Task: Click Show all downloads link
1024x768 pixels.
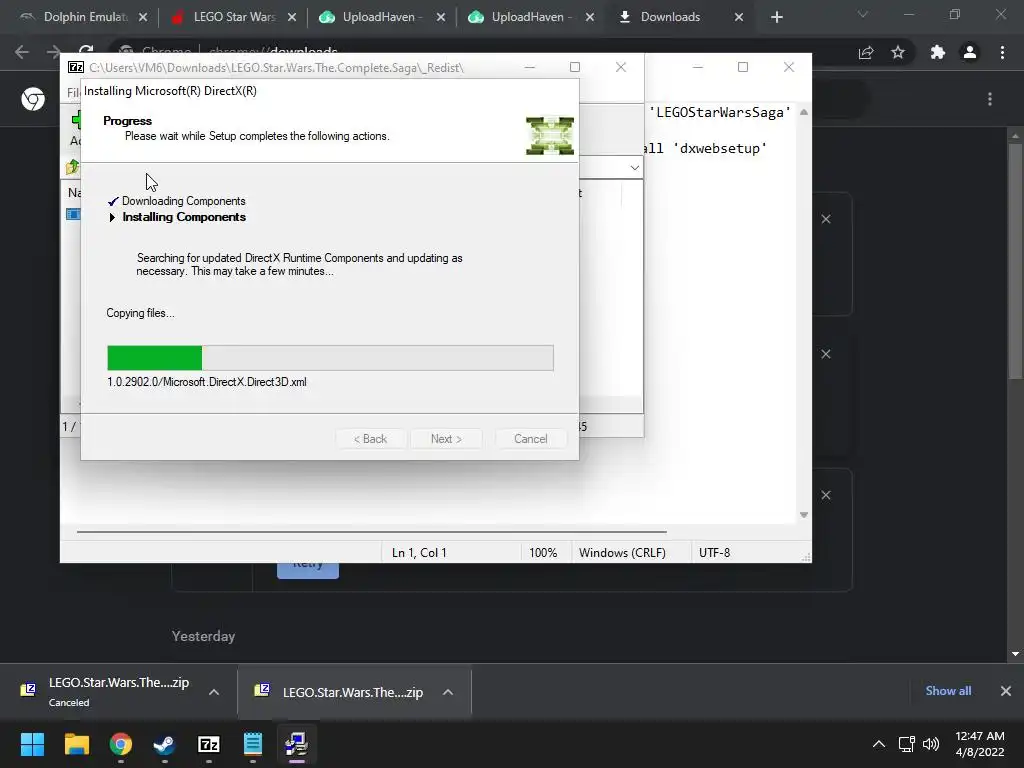Action: [948, 691]
